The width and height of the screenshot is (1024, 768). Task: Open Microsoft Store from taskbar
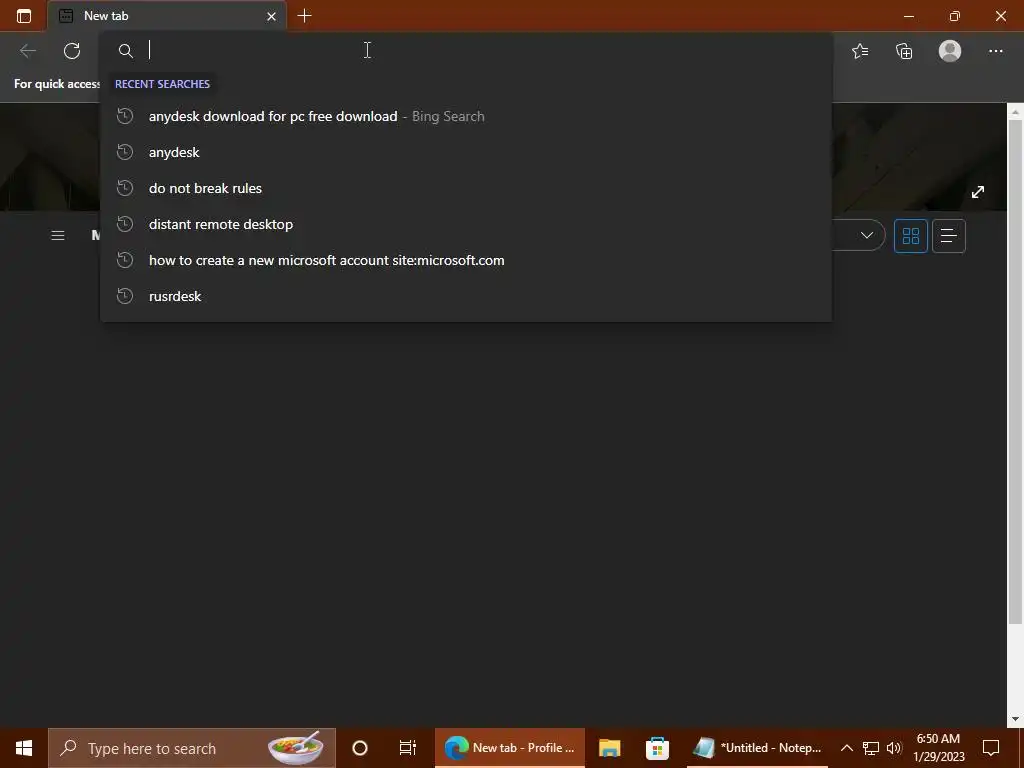[x=657, y=748]
